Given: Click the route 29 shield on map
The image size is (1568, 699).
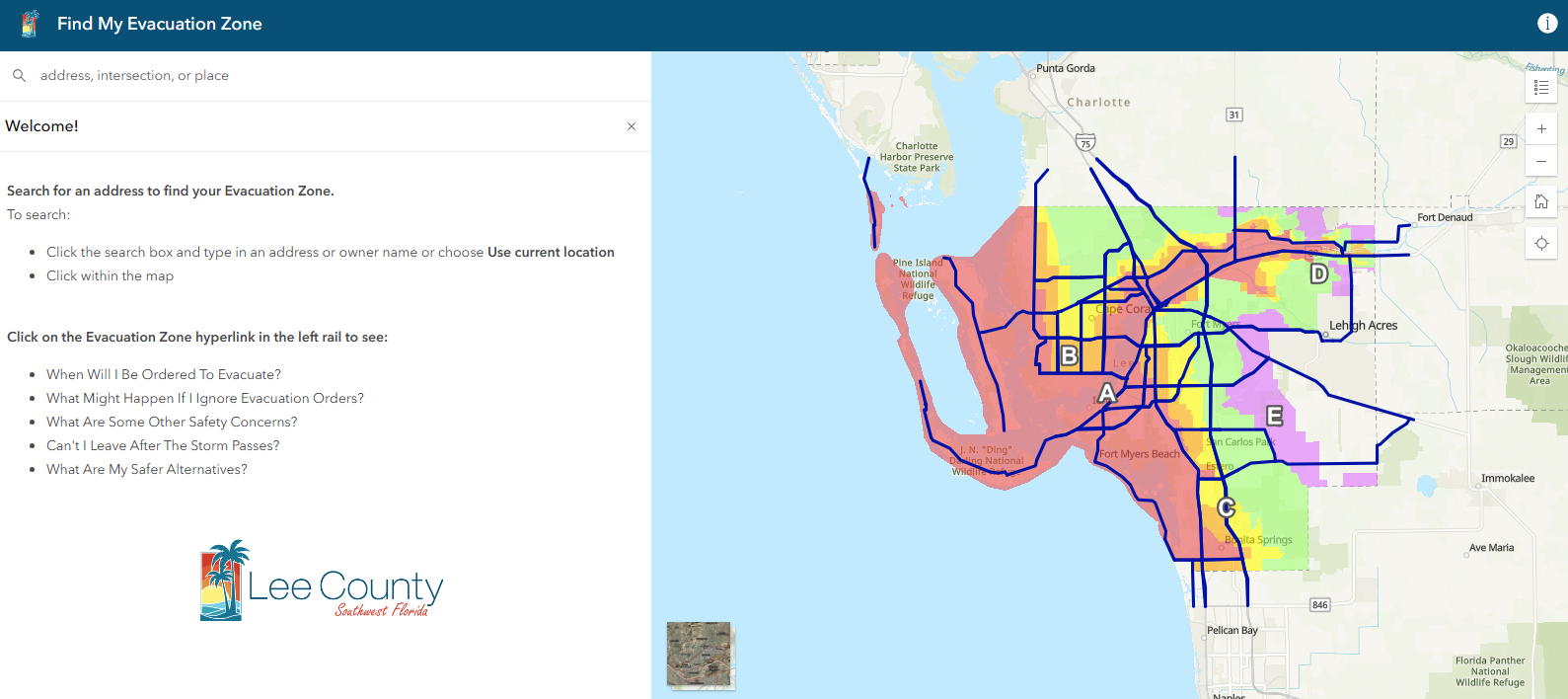Looking at the screenshot, I should (1508, 141).
